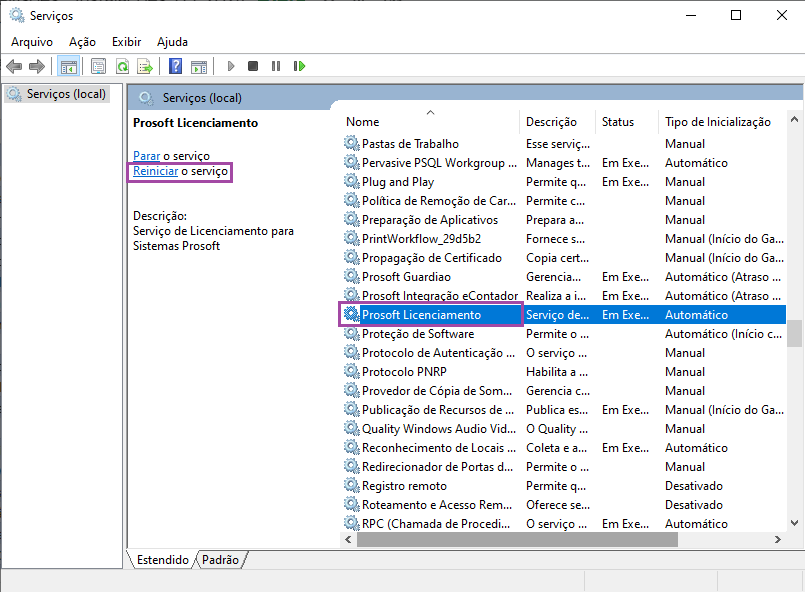Click the gear icon of Quality Windows Audio
Image resolution: width=805 pixels, height=592 pixels.
(352, 429)
